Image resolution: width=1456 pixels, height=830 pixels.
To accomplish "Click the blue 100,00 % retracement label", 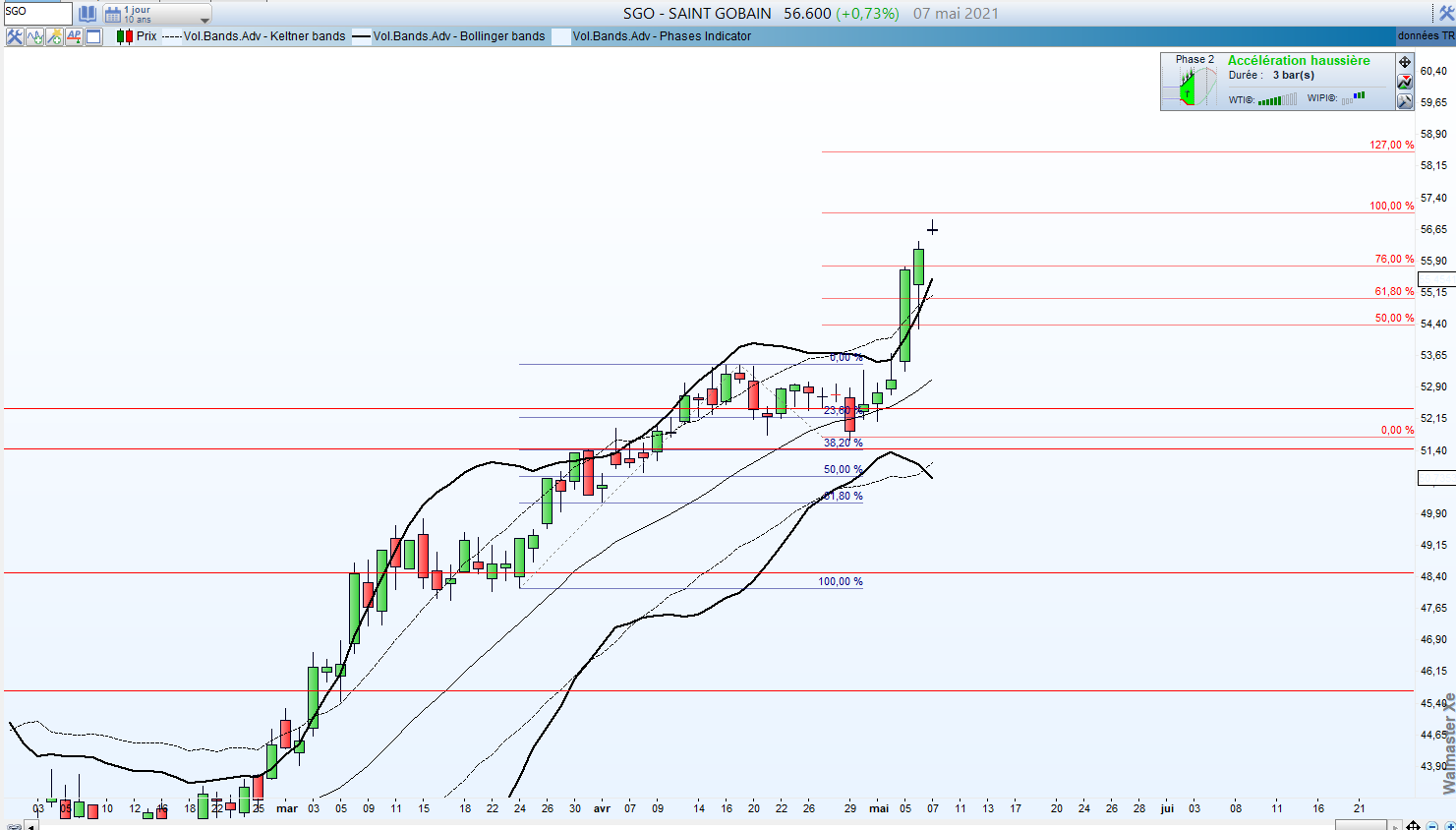I will [840, 581].
